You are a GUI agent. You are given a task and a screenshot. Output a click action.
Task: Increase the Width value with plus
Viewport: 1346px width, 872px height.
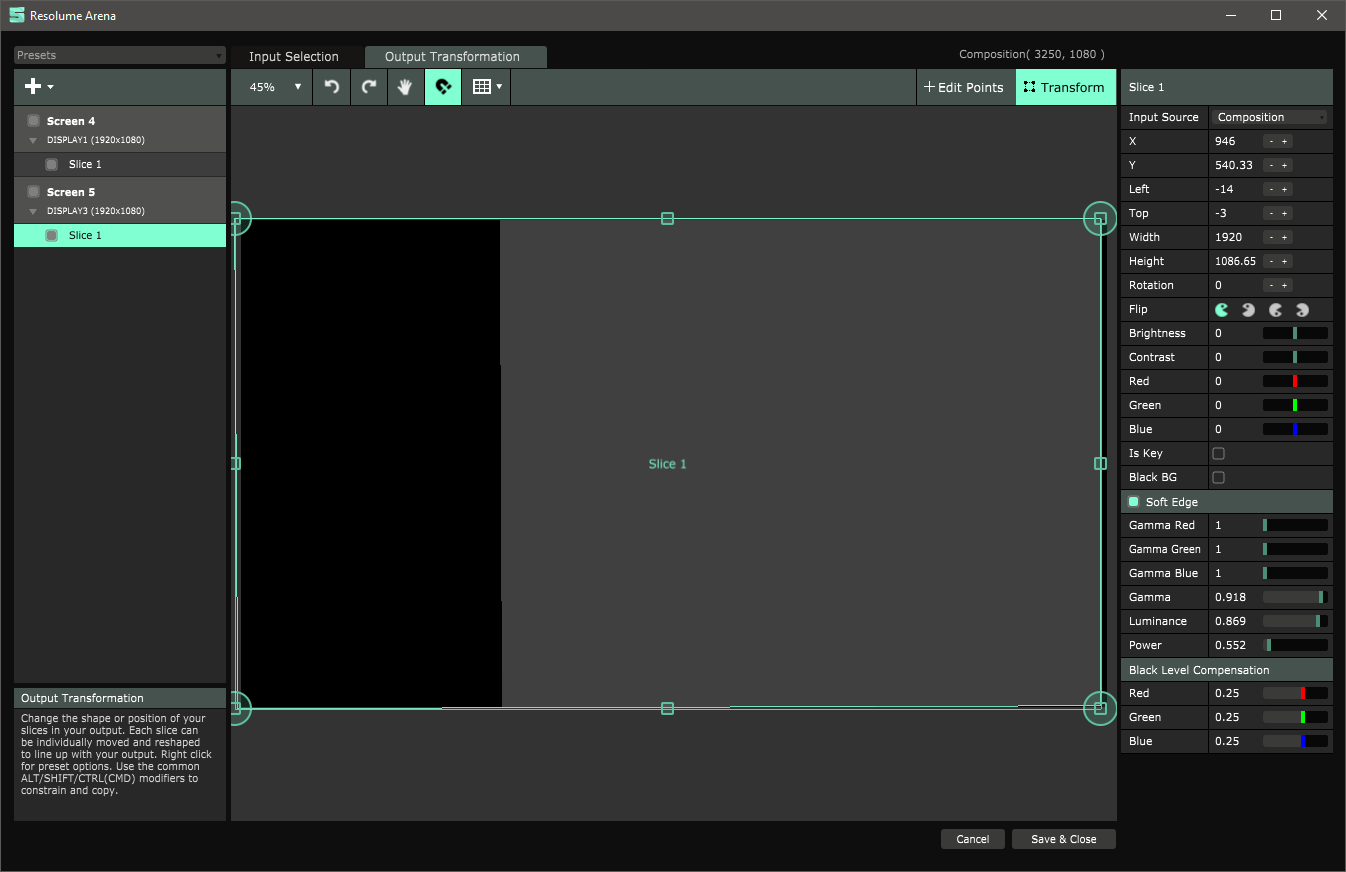point(1285,238)
